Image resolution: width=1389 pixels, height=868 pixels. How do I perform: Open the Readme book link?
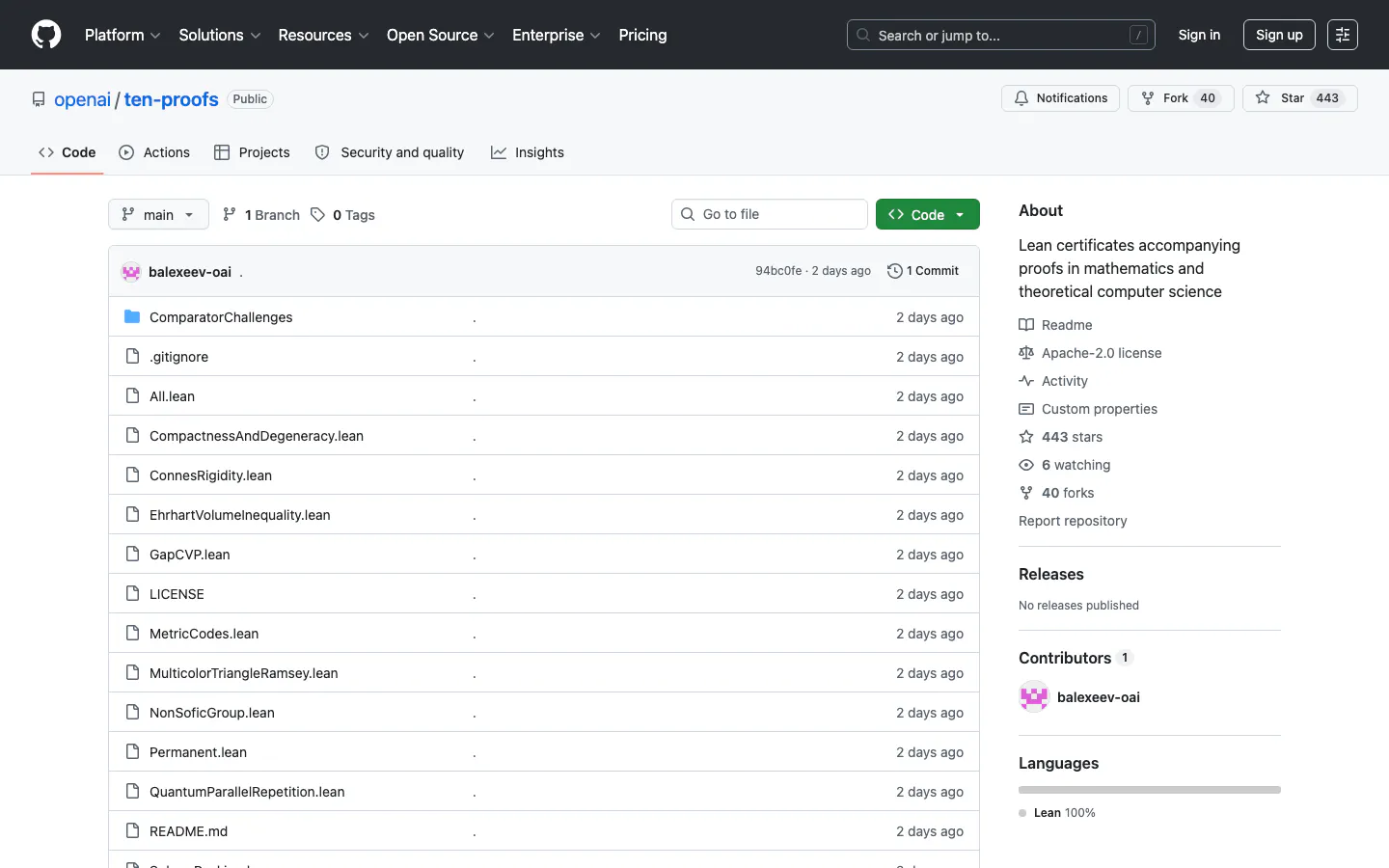tap(1056, 325)
